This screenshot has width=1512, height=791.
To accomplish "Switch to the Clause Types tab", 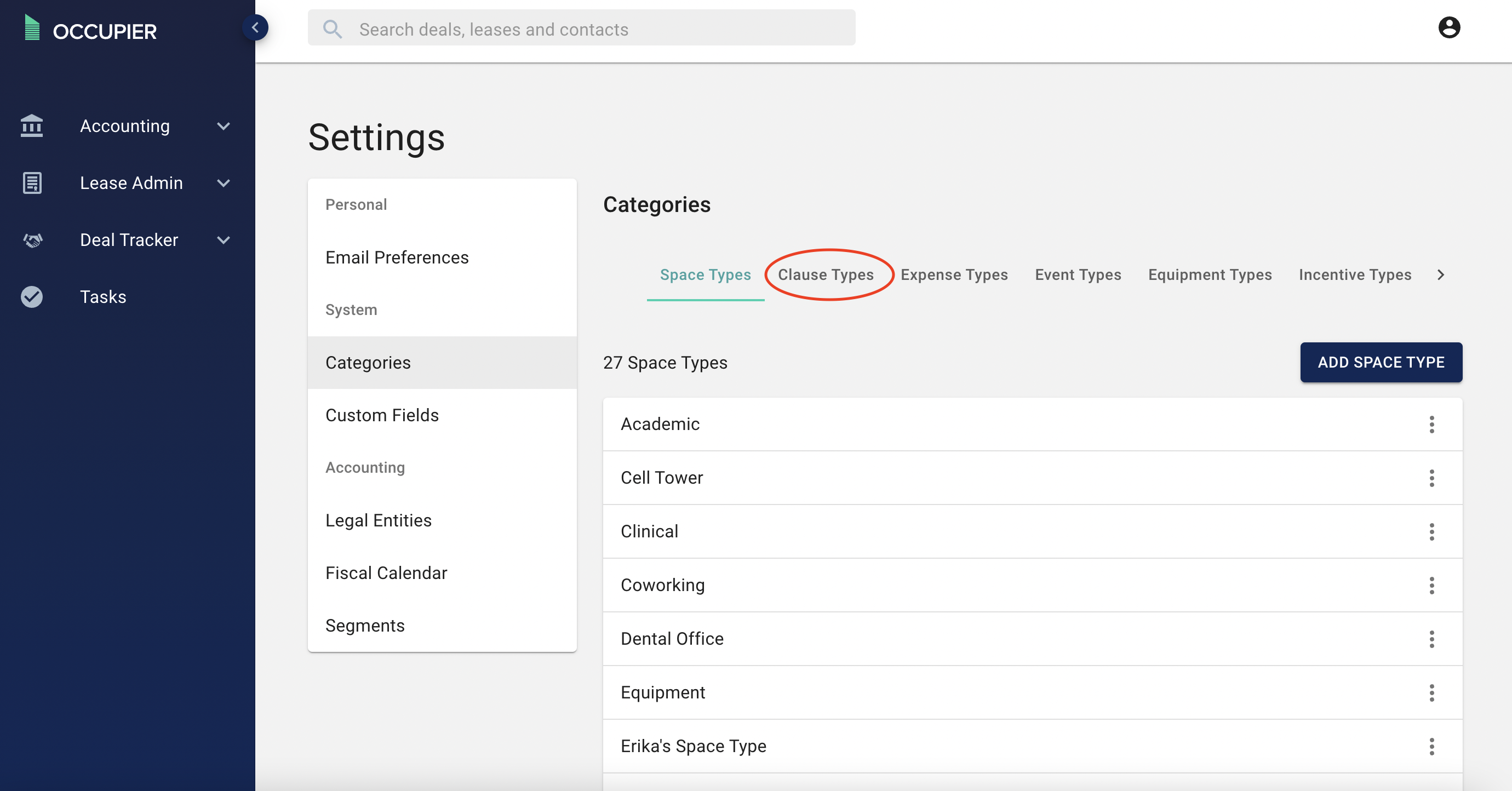I will [826, 274].
